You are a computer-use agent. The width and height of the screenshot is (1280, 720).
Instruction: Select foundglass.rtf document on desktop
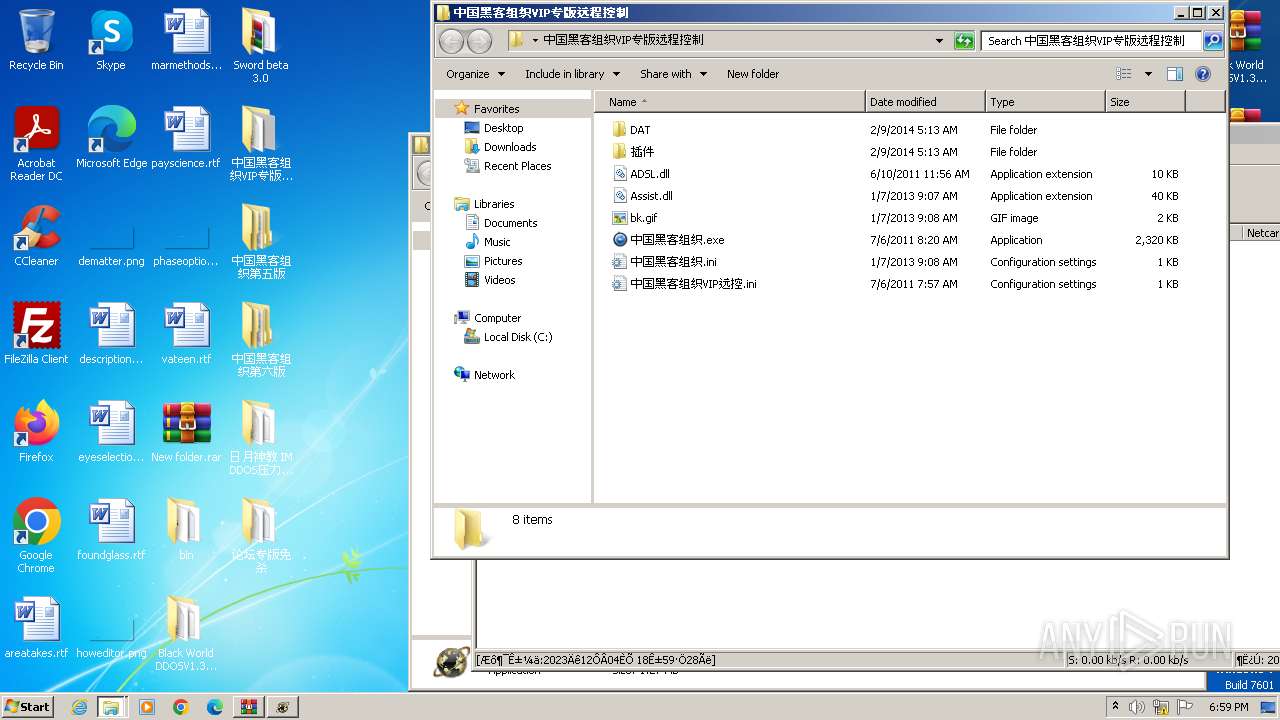111,530
